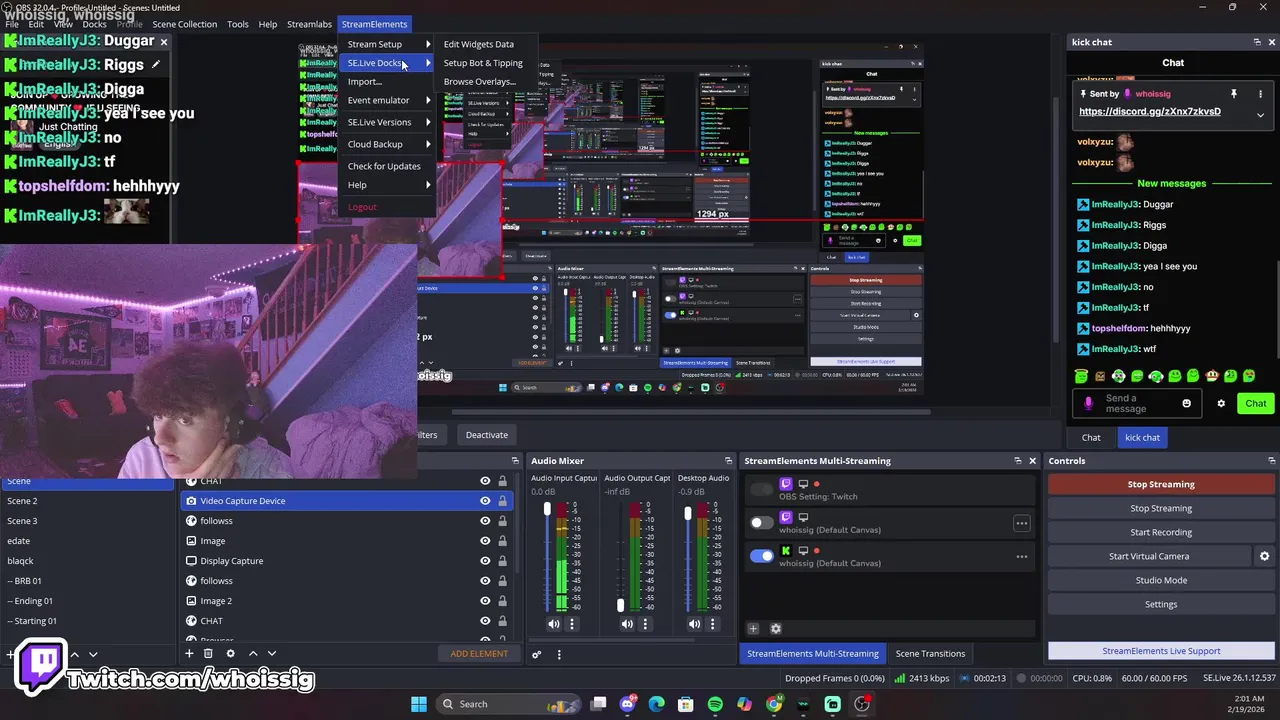This screenshot has width=1280, height=720.
Task: Open pinned message three-dot menu
Action: [1260, 93]
